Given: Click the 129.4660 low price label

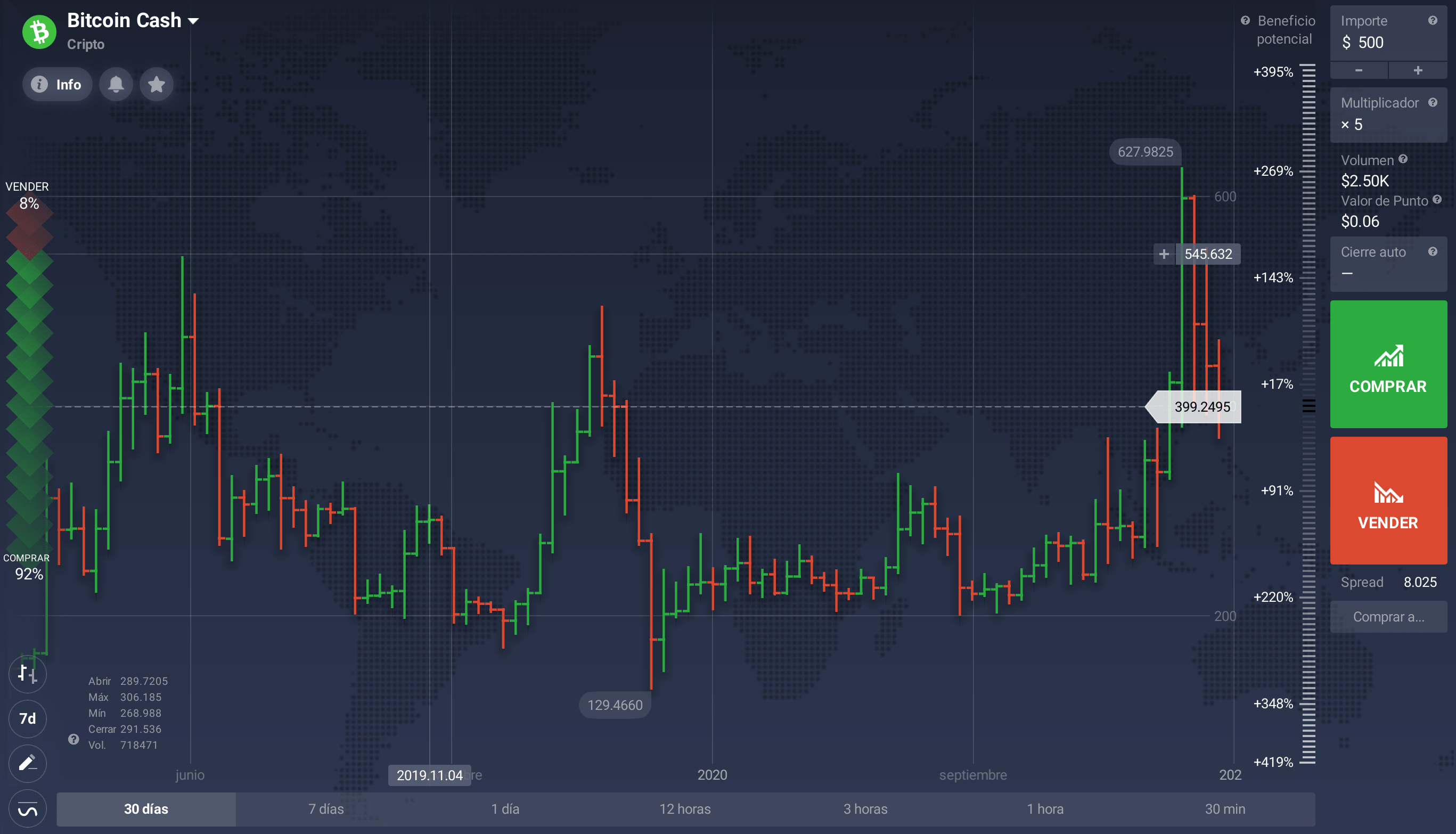Looking at the screenshot, I should (615, 705).
